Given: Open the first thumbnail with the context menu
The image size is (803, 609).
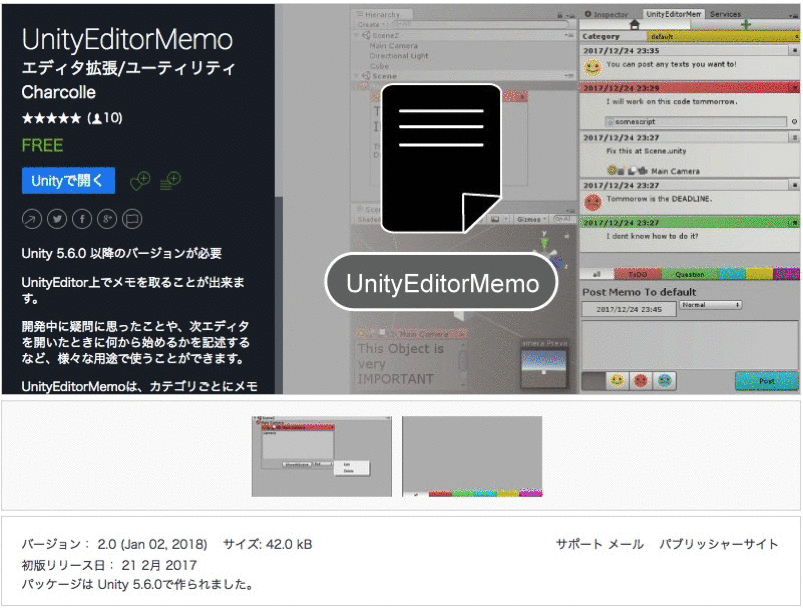Looking at the screenshot, I should tap(322, 456).
